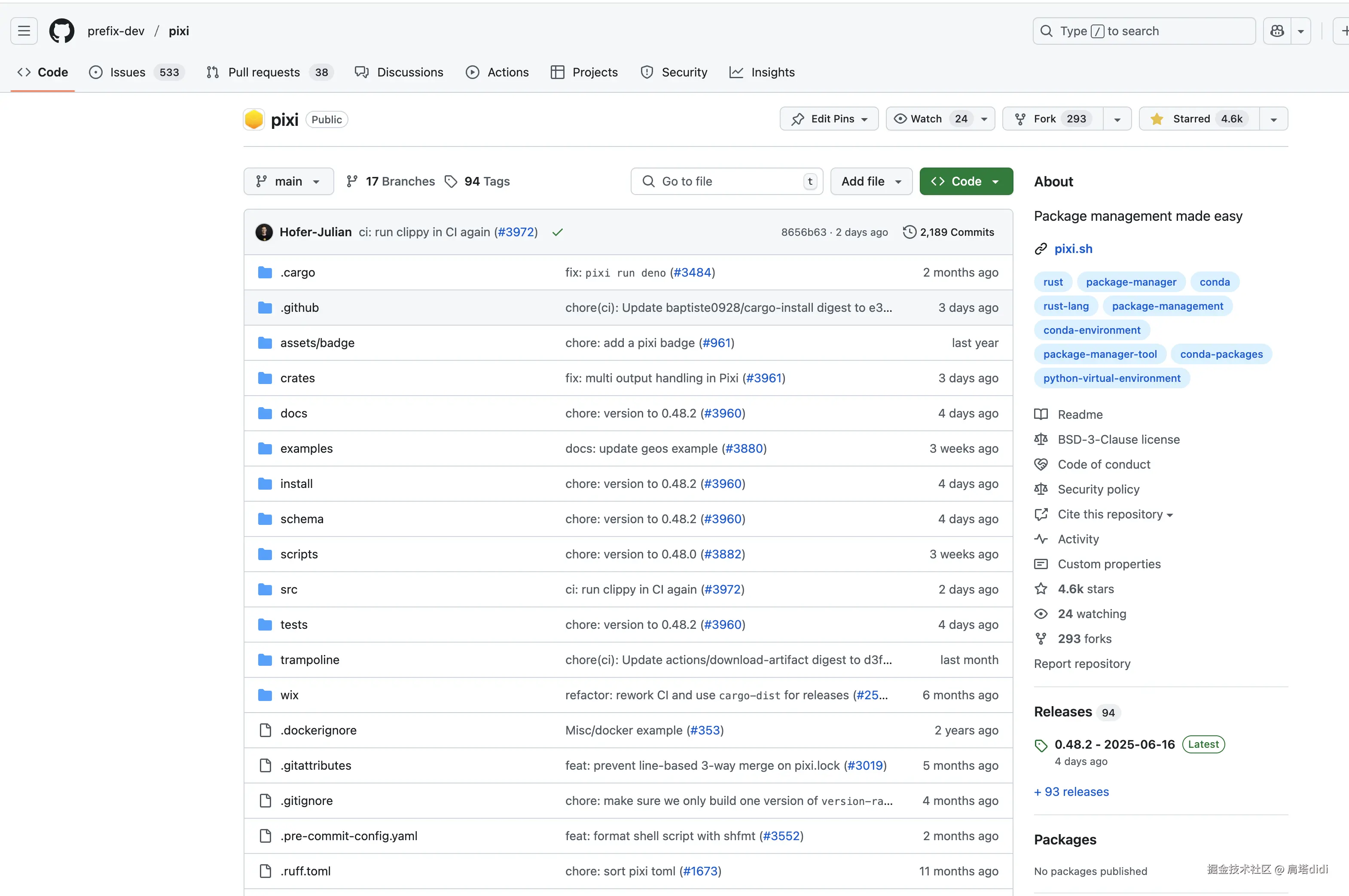This screenshot has height=896, width=1349.
Task: Click the Activity pulse icon
Action: pyautogui.click(x=1041, y=539)
